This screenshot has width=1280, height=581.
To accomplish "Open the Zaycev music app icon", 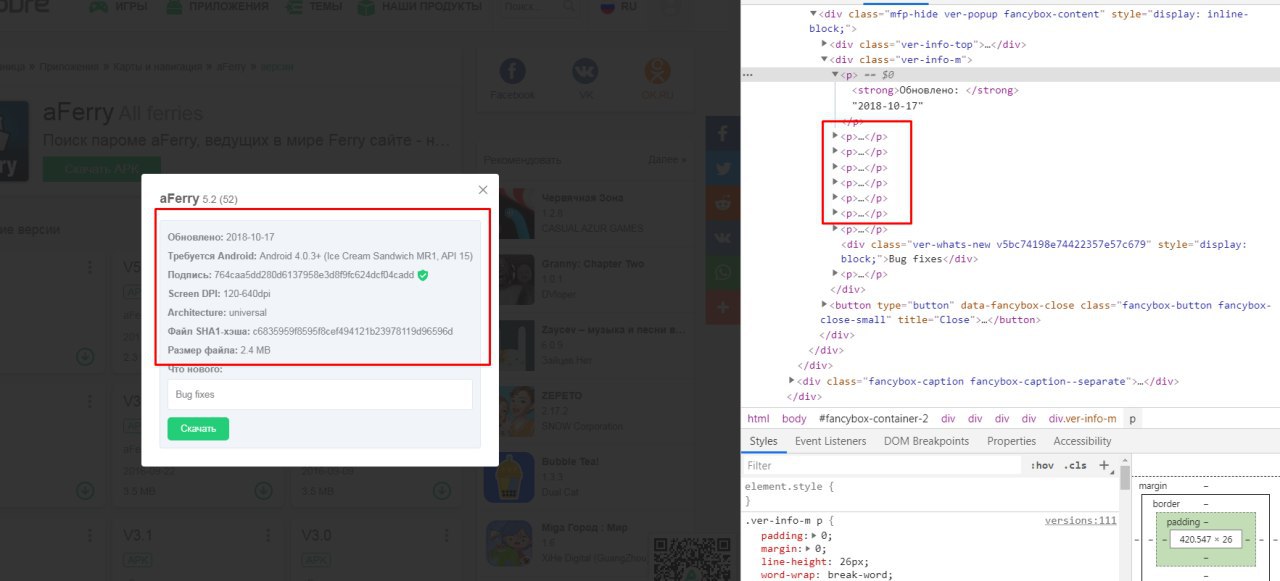I will [x=508, y=346].
